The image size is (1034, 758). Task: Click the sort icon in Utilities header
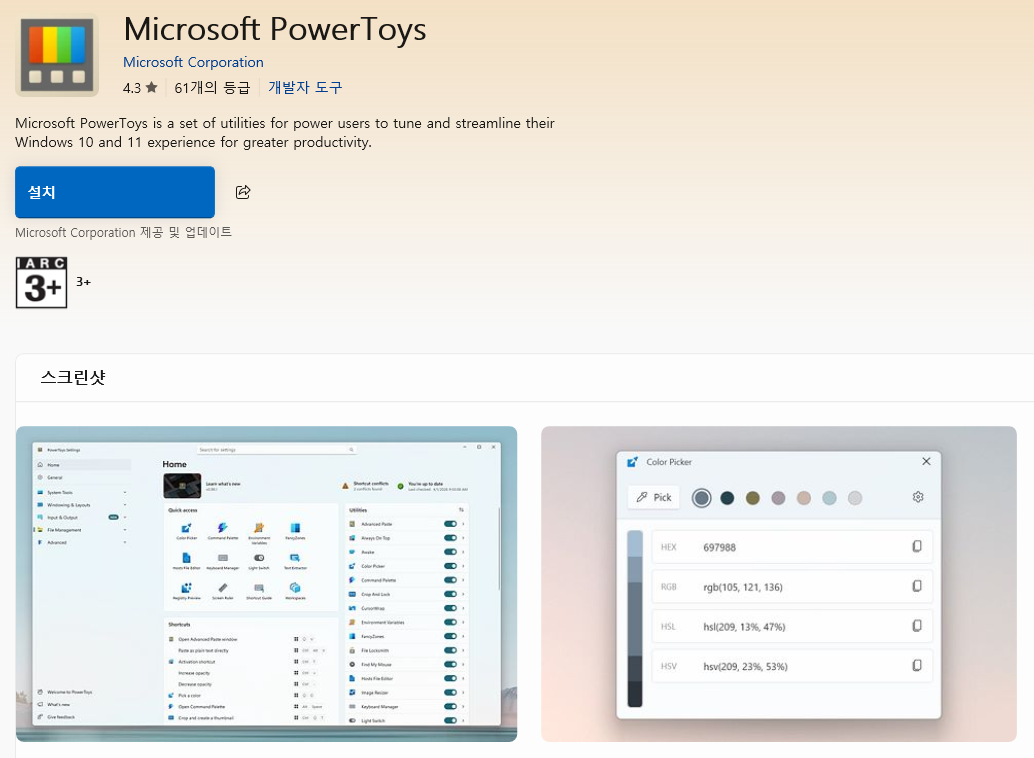[x=461, y=510]
